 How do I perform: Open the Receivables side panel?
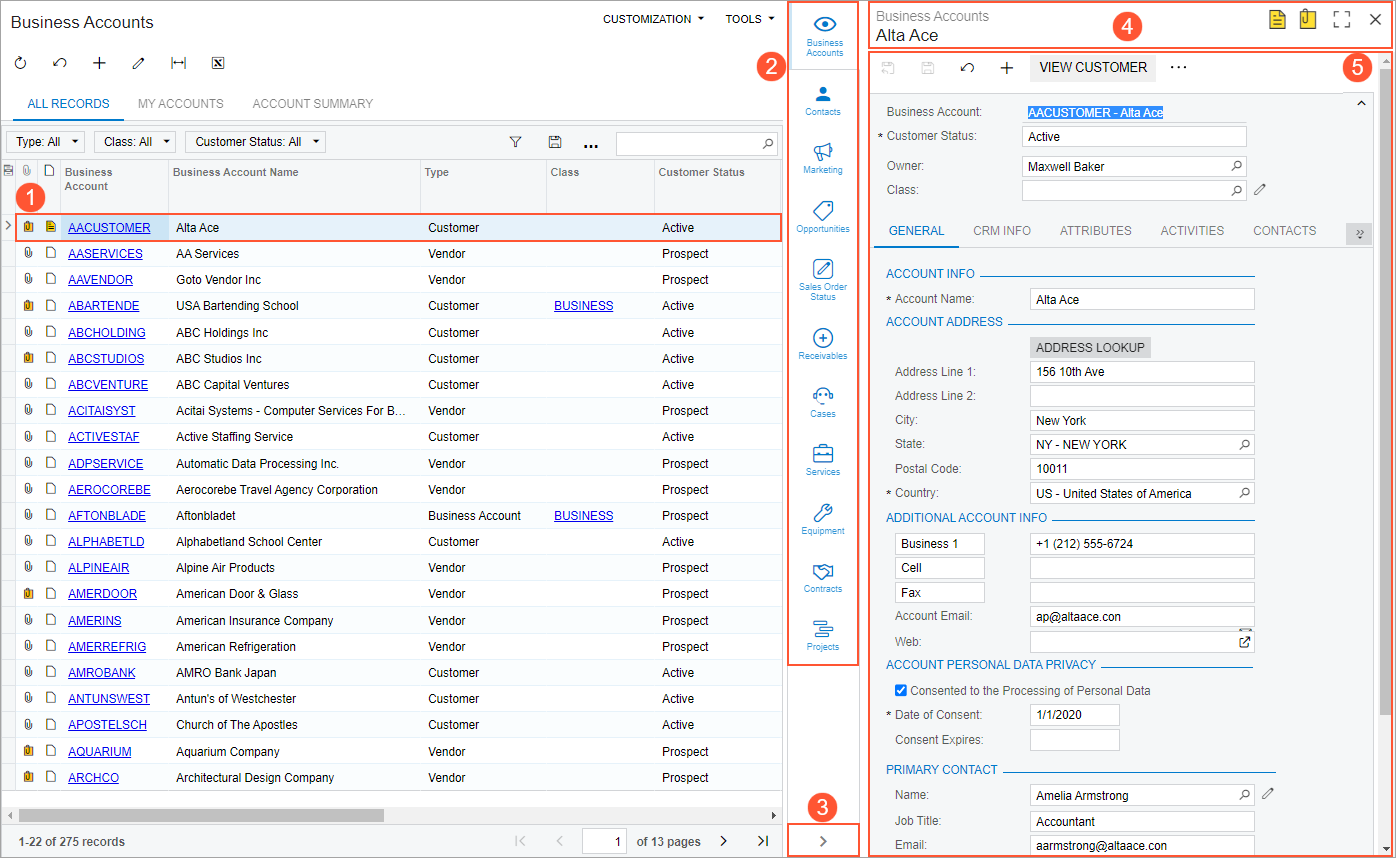pos(823,343)
